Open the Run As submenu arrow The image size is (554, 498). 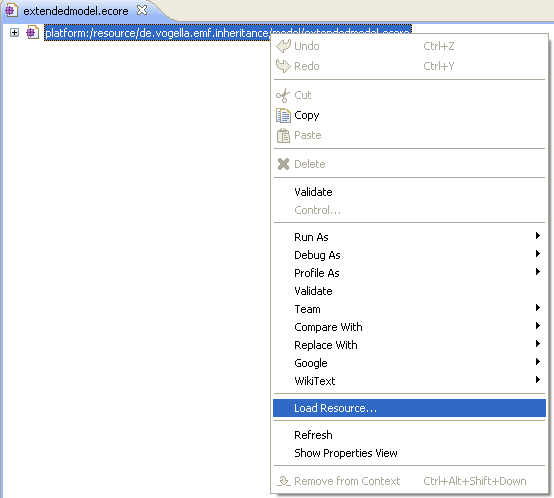[x=537, y=236]
